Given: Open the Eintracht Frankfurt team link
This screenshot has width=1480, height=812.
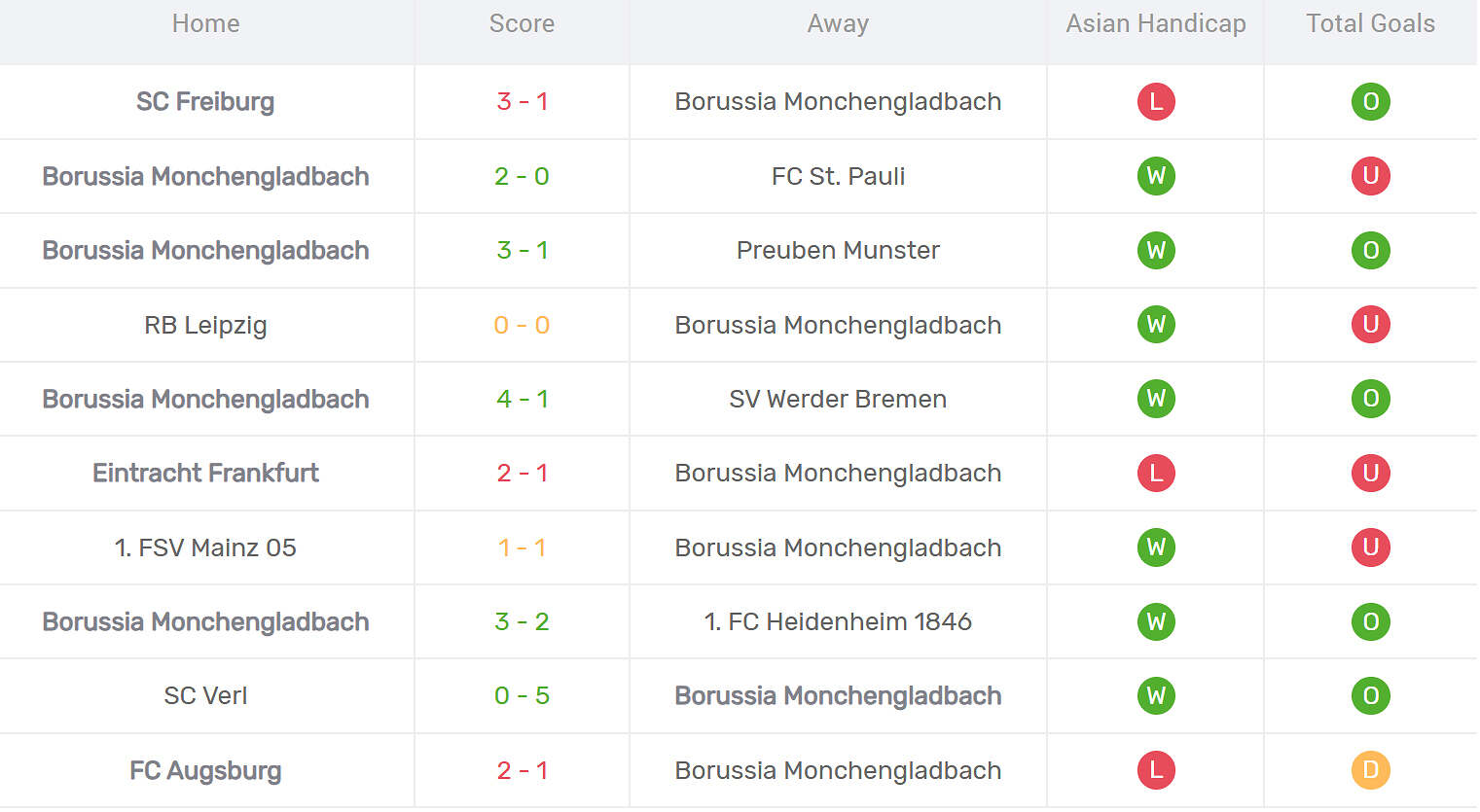Looking at the screenshot, I should (205, 474).
